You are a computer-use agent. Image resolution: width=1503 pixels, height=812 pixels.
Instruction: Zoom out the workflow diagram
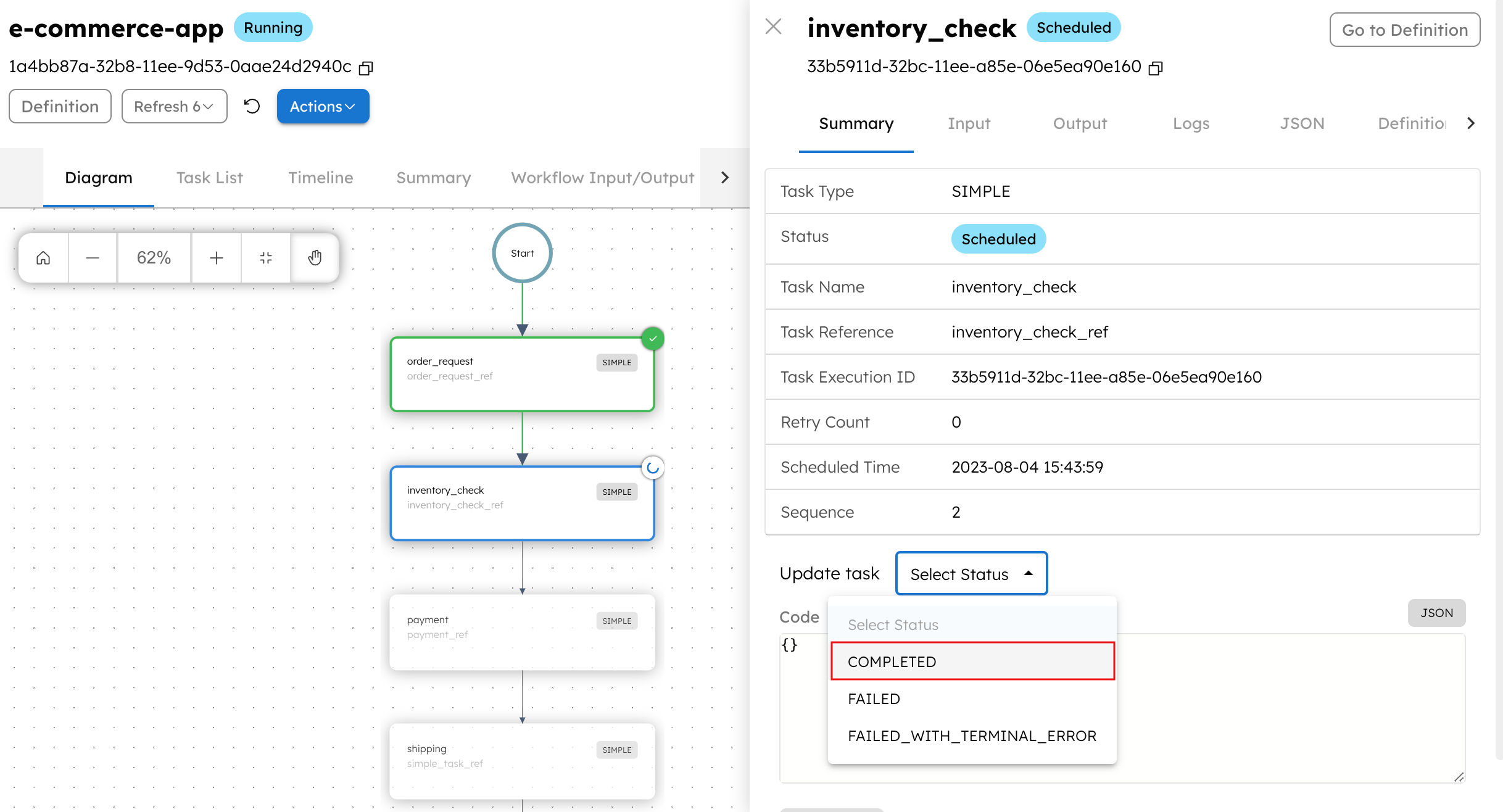point(92,257)
